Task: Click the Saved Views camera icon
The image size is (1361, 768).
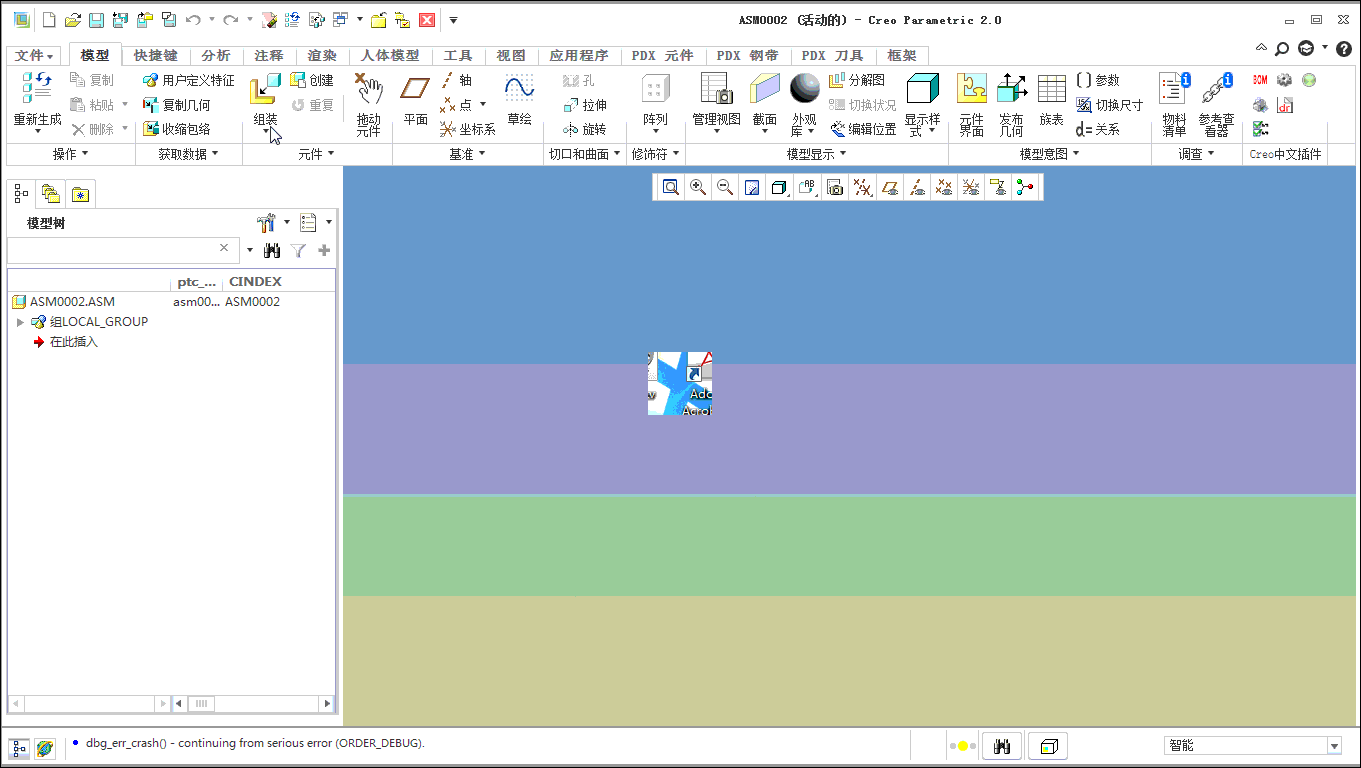Action: 835,187
